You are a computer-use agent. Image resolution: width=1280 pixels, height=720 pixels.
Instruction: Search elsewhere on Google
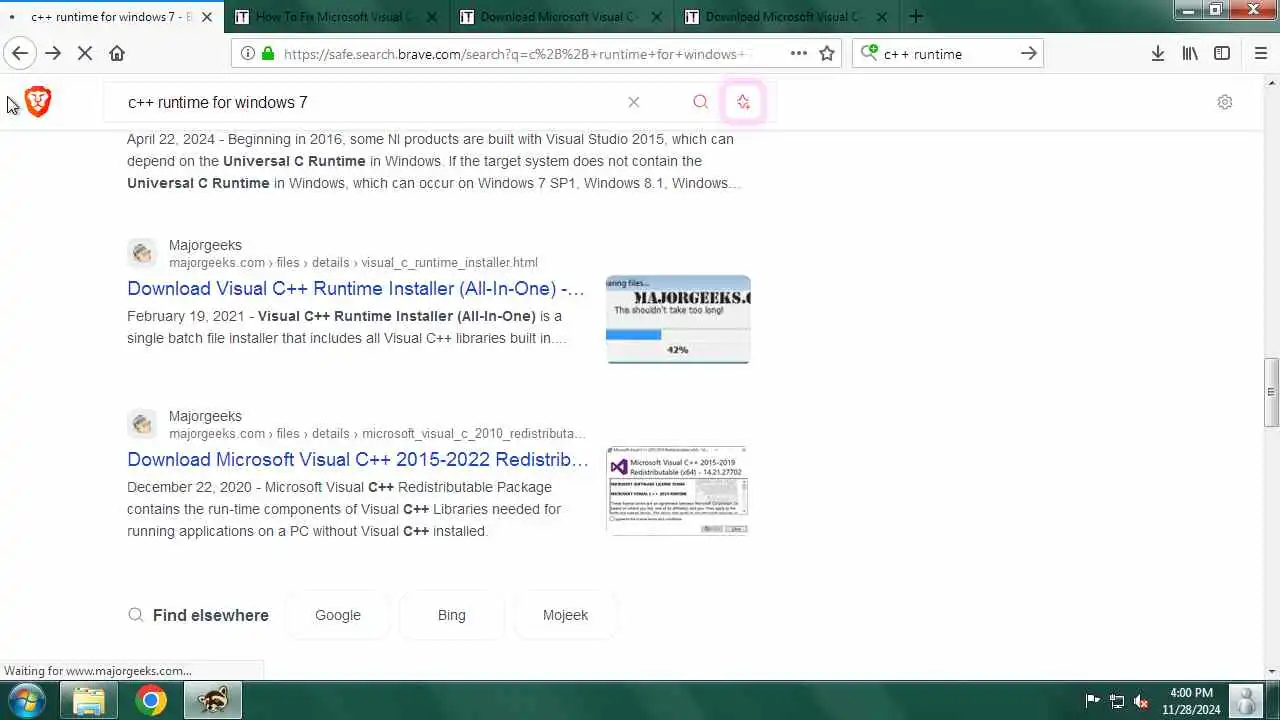coord(338,615)
